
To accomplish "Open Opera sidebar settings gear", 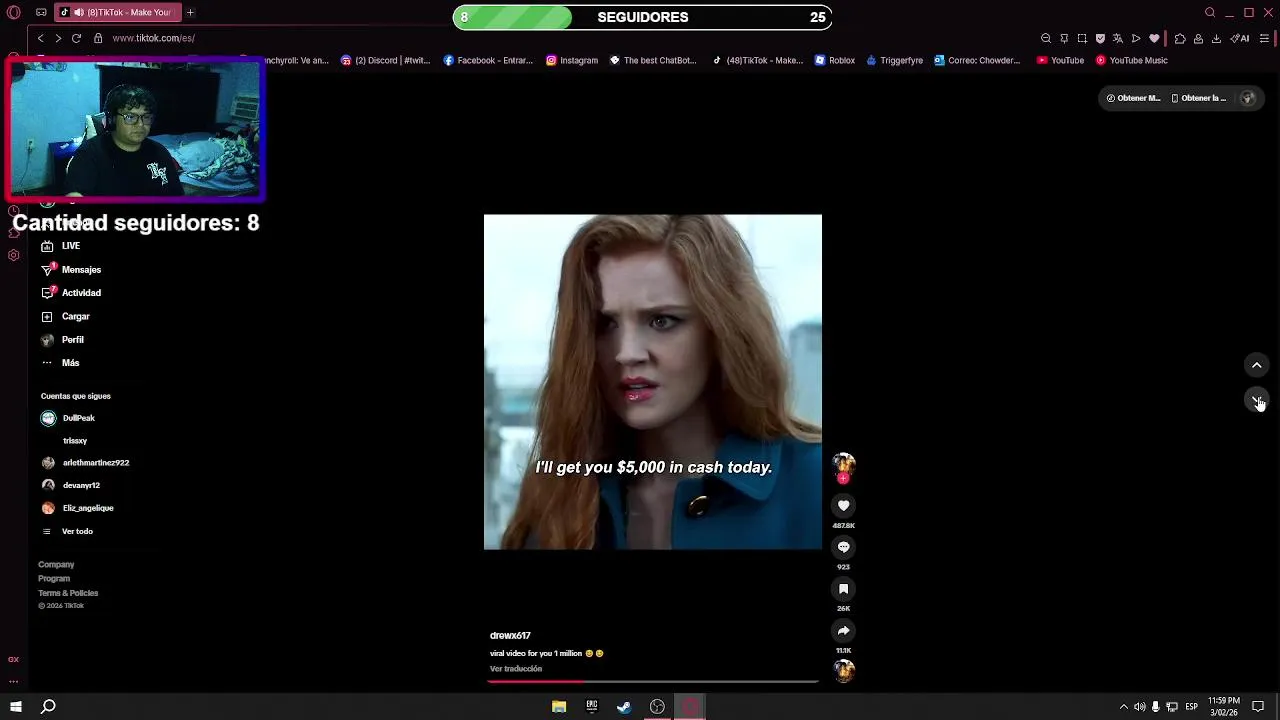I will click(13, 255).
